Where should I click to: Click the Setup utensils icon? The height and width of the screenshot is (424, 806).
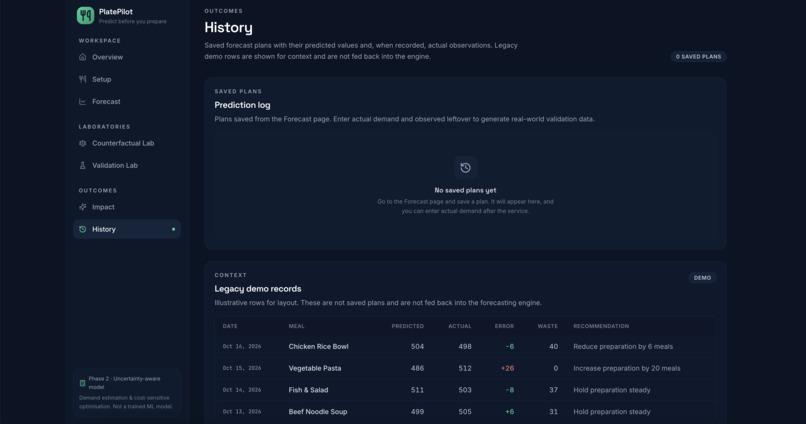click(83, 79)
